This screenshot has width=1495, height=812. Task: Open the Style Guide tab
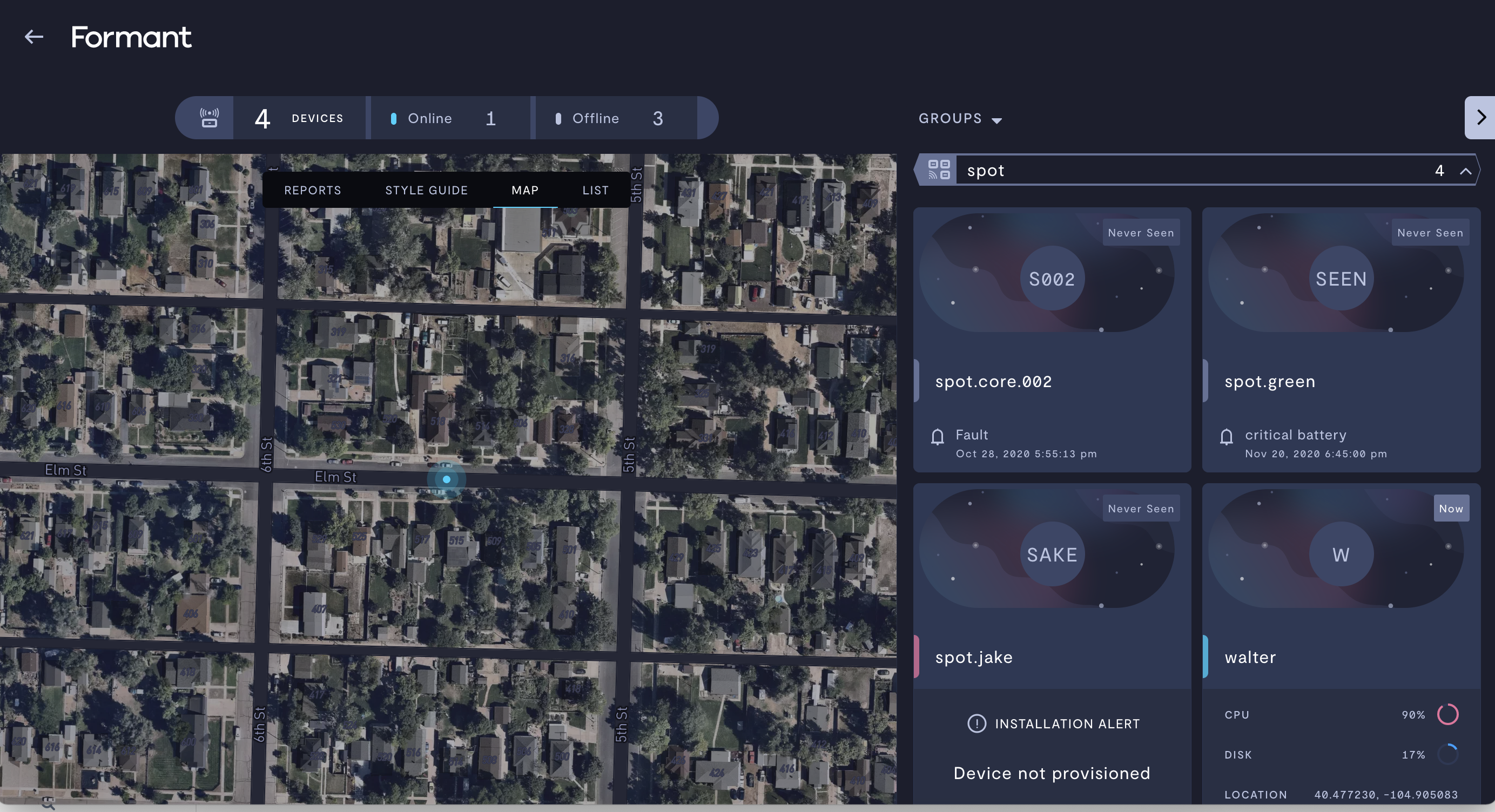[426, 190]
